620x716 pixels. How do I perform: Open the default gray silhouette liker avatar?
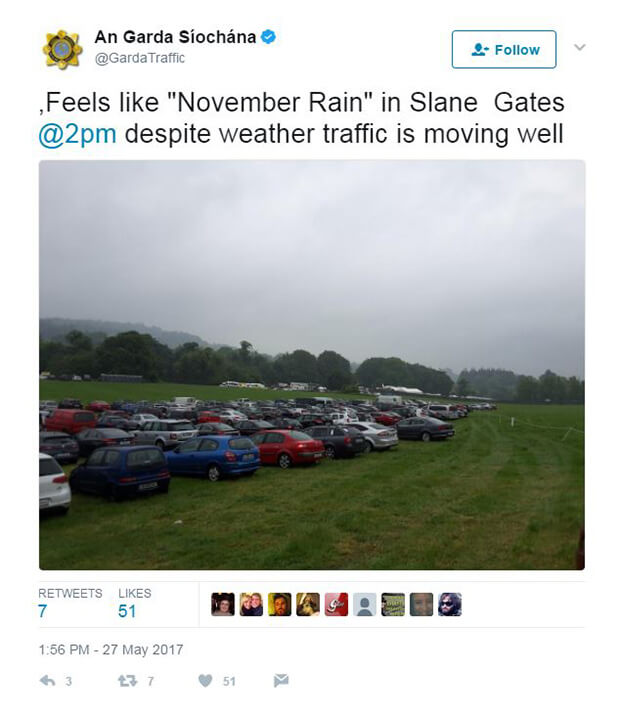[x=364, y=604]
